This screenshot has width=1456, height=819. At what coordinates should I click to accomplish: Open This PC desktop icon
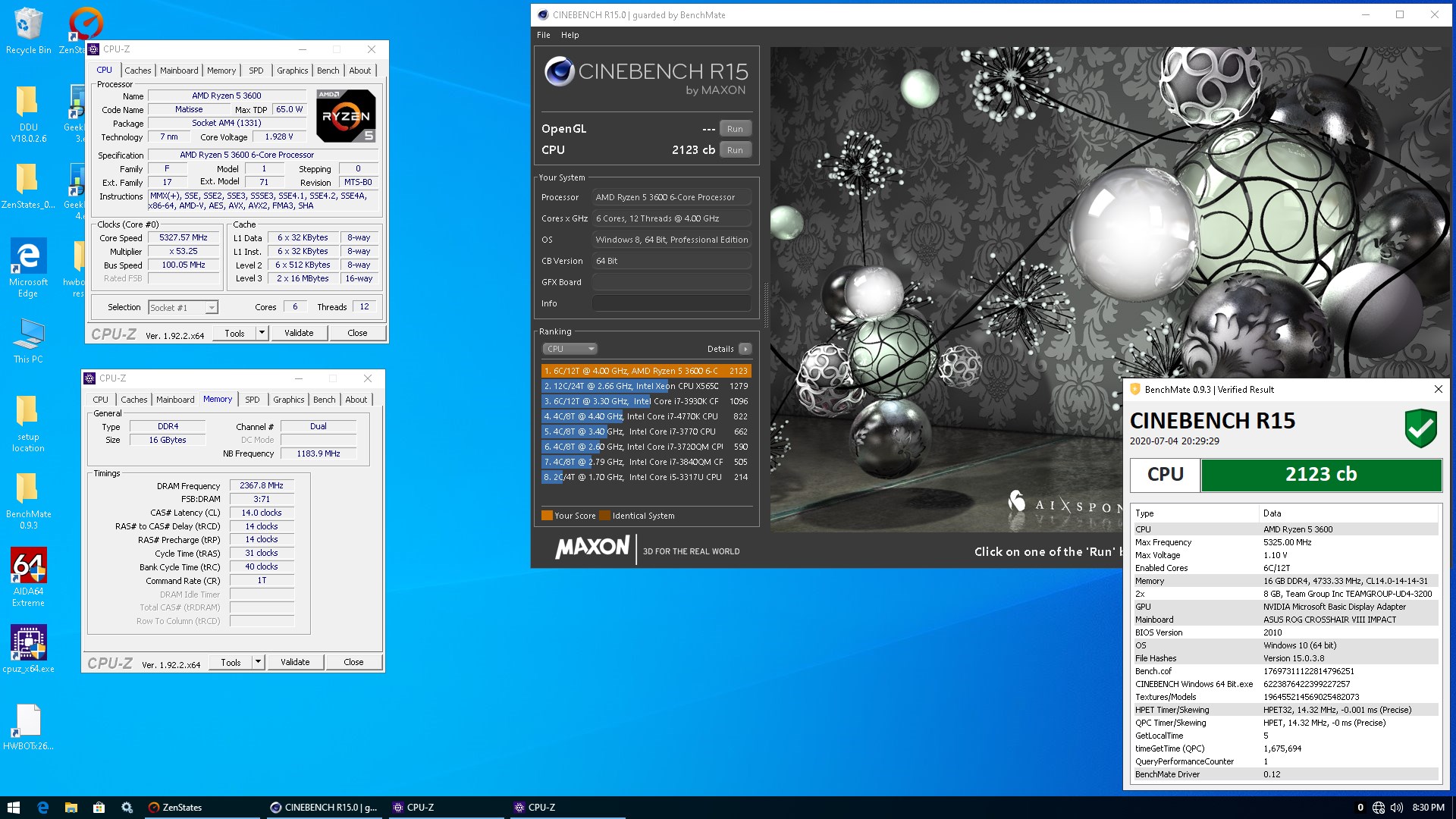28,340
